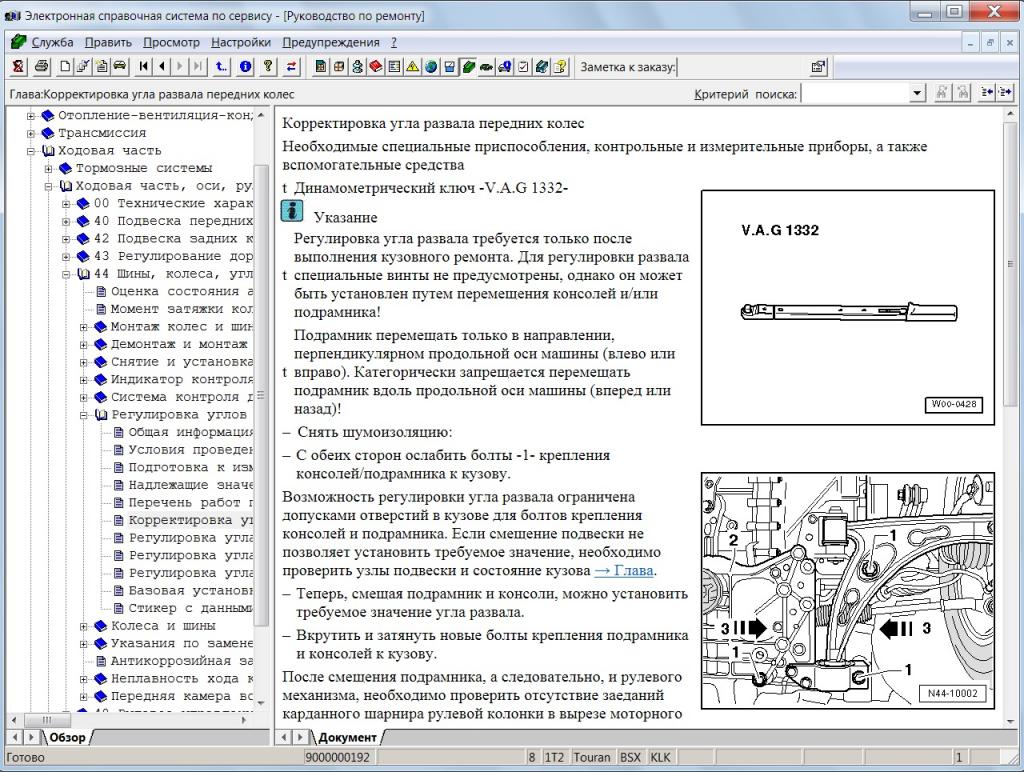Switch to the Обзор tab
The height and width of the screenshot is (772, 1024).
point(67,737)
